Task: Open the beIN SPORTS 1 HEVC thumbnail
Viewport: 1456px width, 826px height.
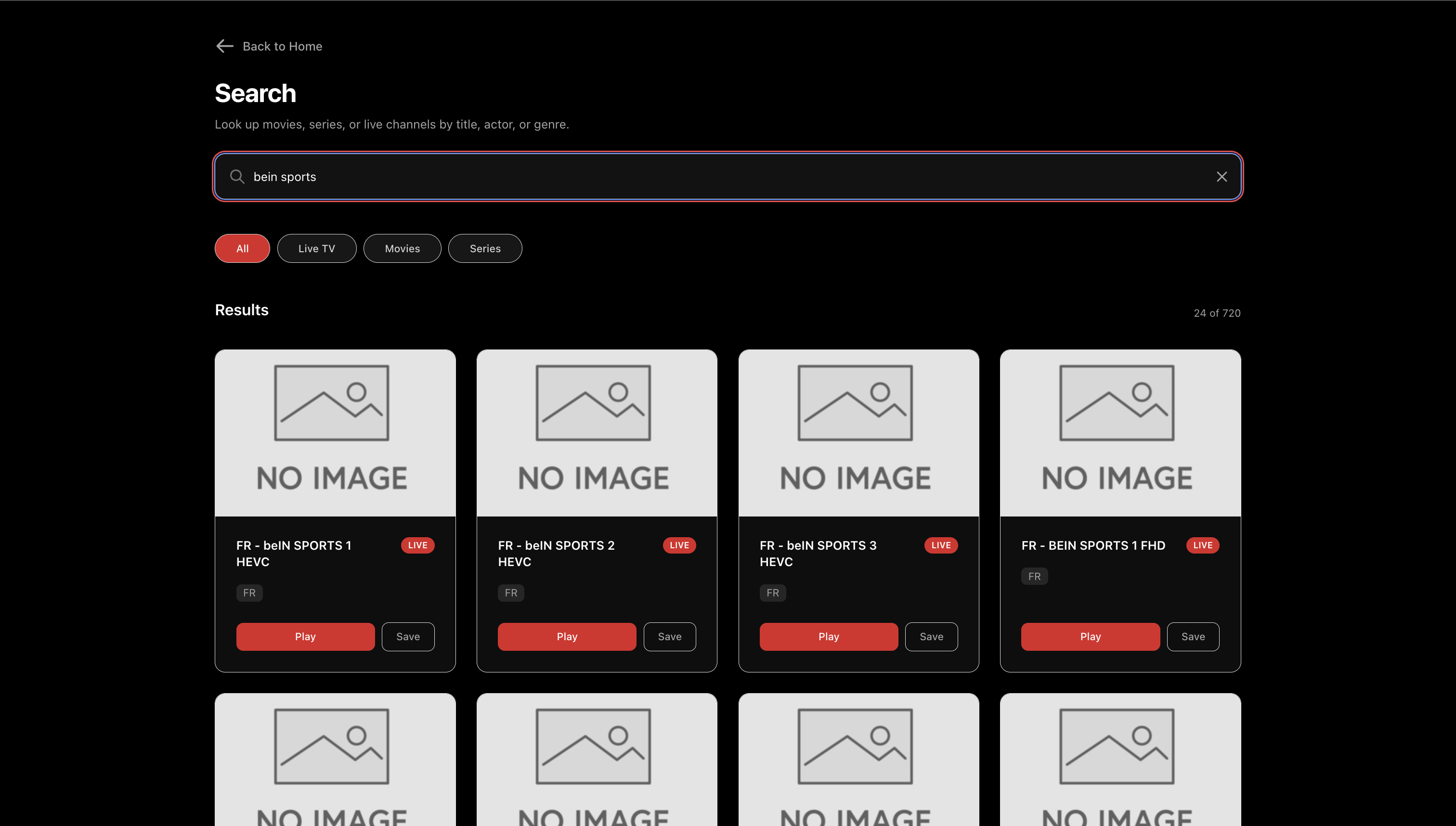Action: (x=335, y=432)
